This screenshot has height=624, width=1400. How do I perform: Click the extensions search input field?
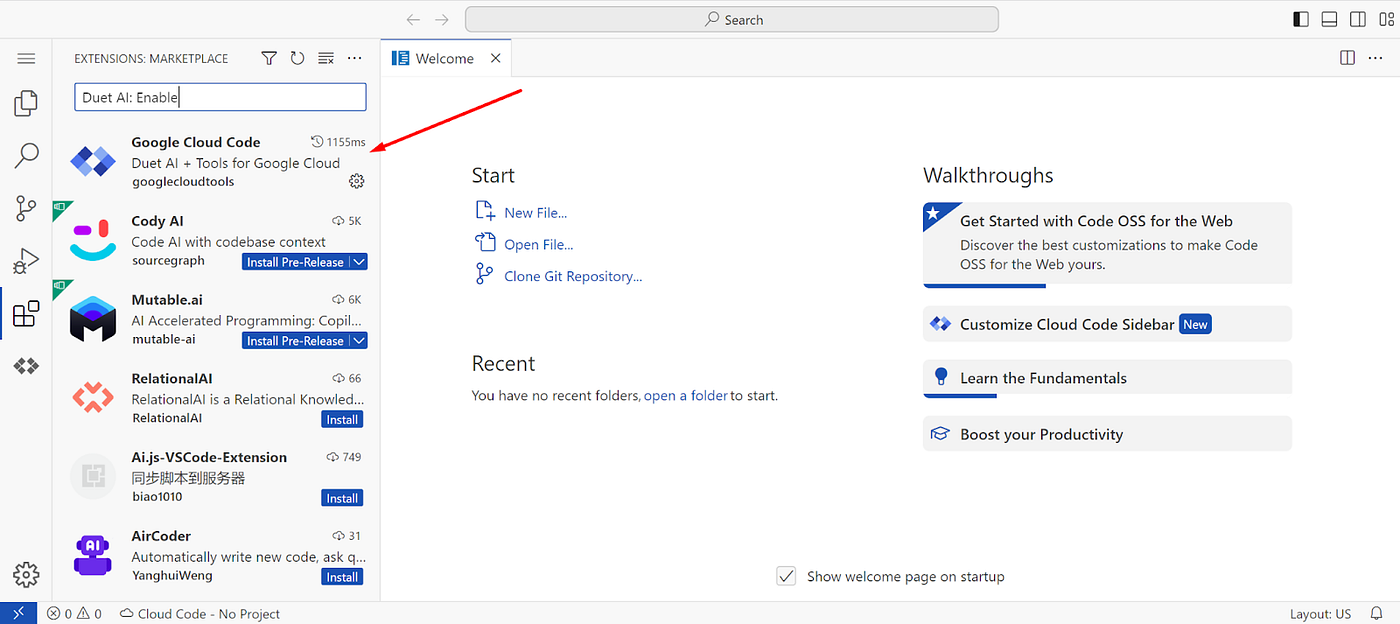click(220, 97)
